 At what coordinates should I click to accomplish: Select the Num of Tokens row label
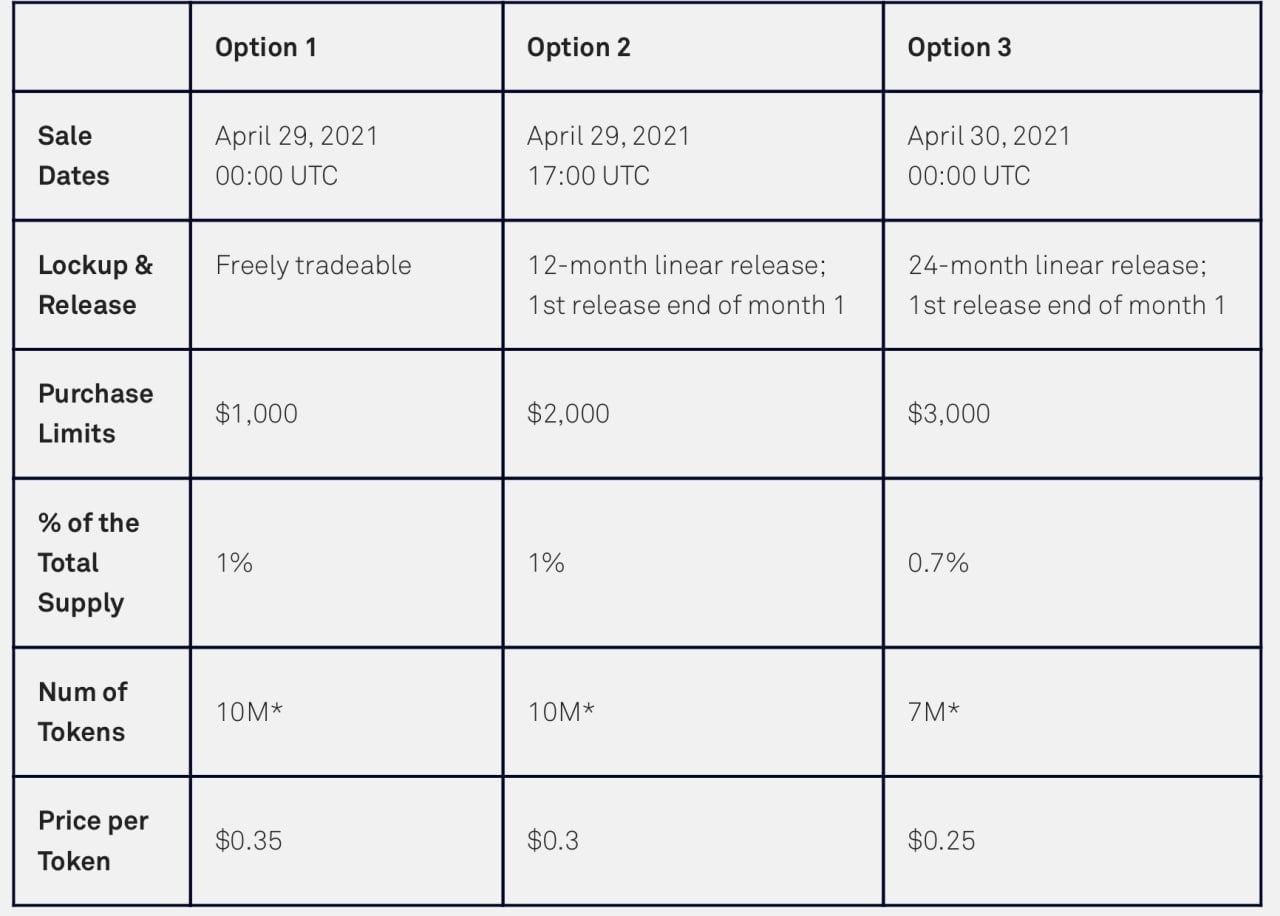click(82, 711)
